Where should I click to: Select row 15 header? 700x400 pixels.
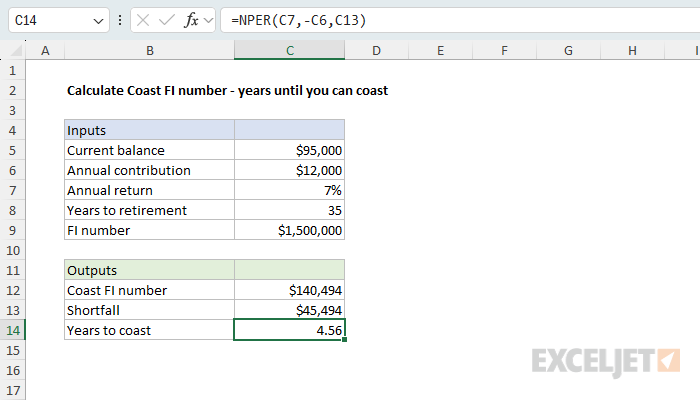coord(12,350)
